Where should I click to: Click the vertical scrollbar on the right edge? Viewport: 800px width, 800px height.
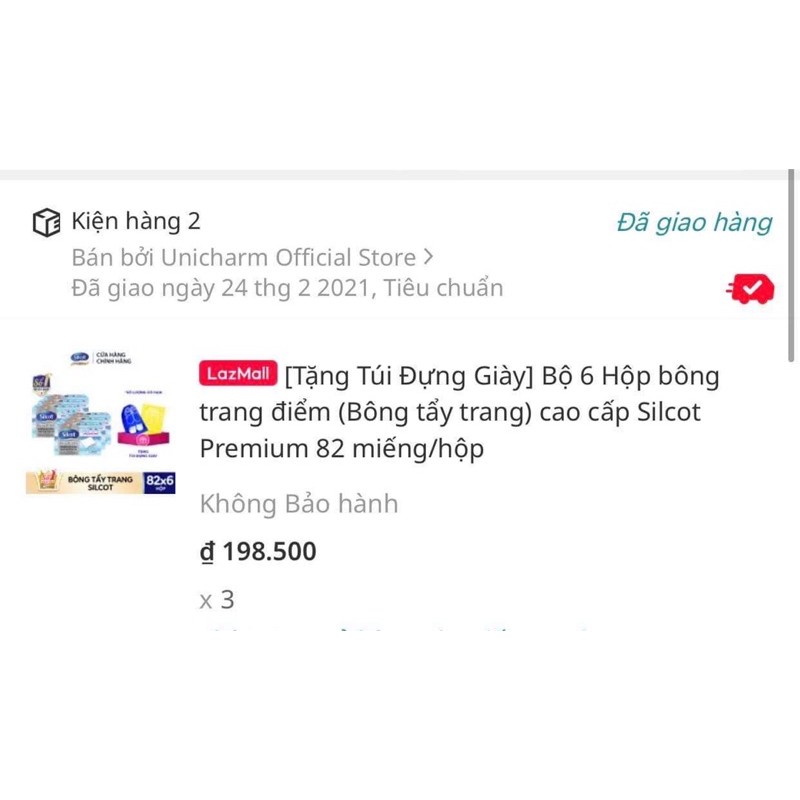(x=791, y=265)
